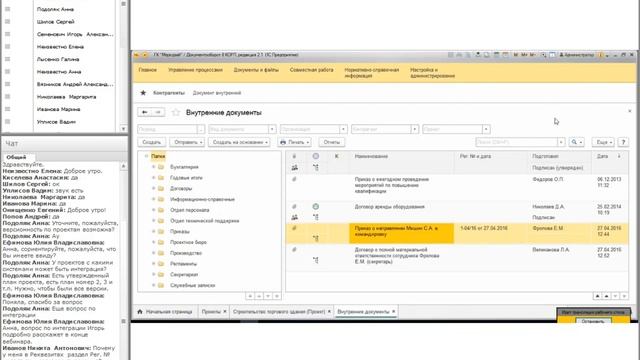640x360 pixels.
Task: Click the M- icon in title bar
Action: coord(533,55)
